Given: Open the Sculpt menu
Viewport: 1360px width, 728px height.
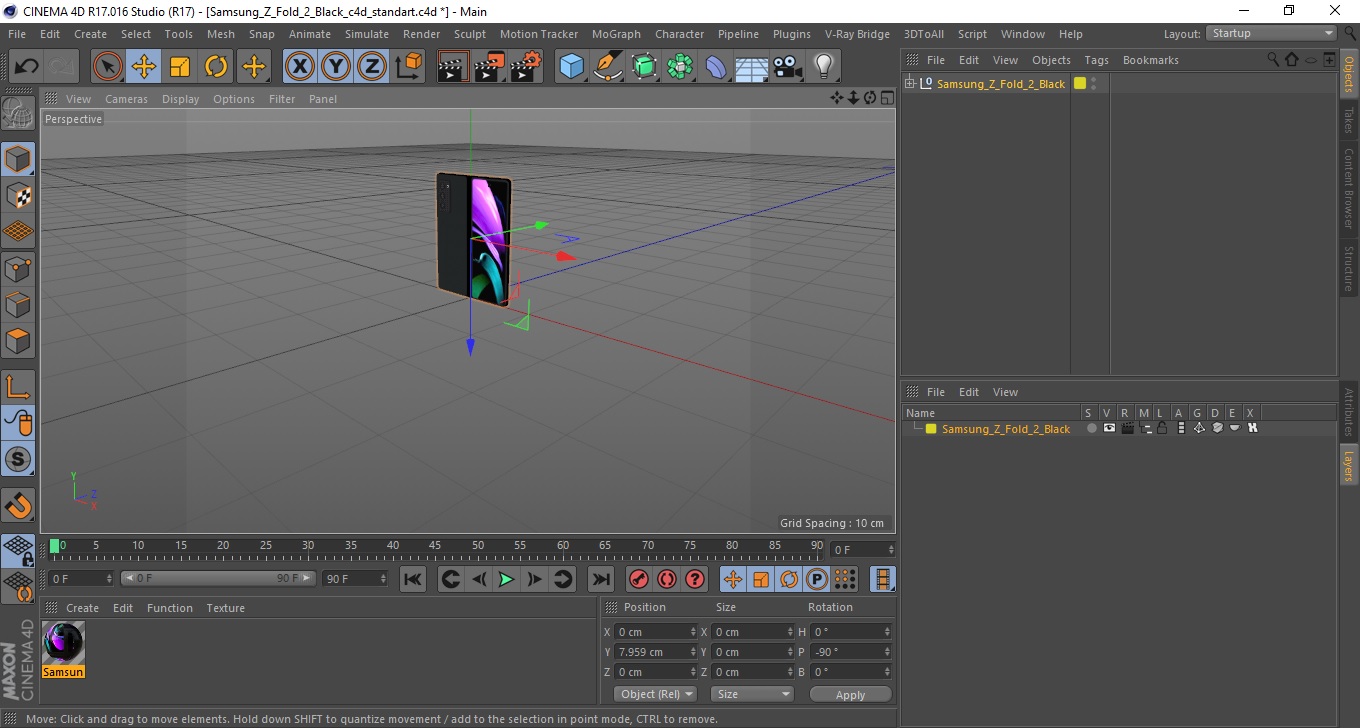Looking at the screenshot, I should (470, 34).
